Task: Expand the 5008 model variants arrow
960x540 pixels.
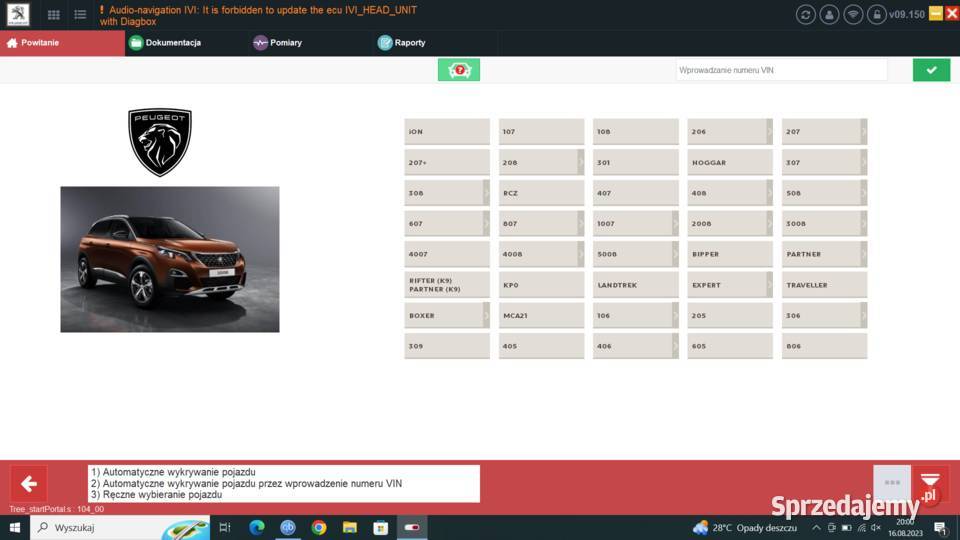Action: tap(675, 254)
